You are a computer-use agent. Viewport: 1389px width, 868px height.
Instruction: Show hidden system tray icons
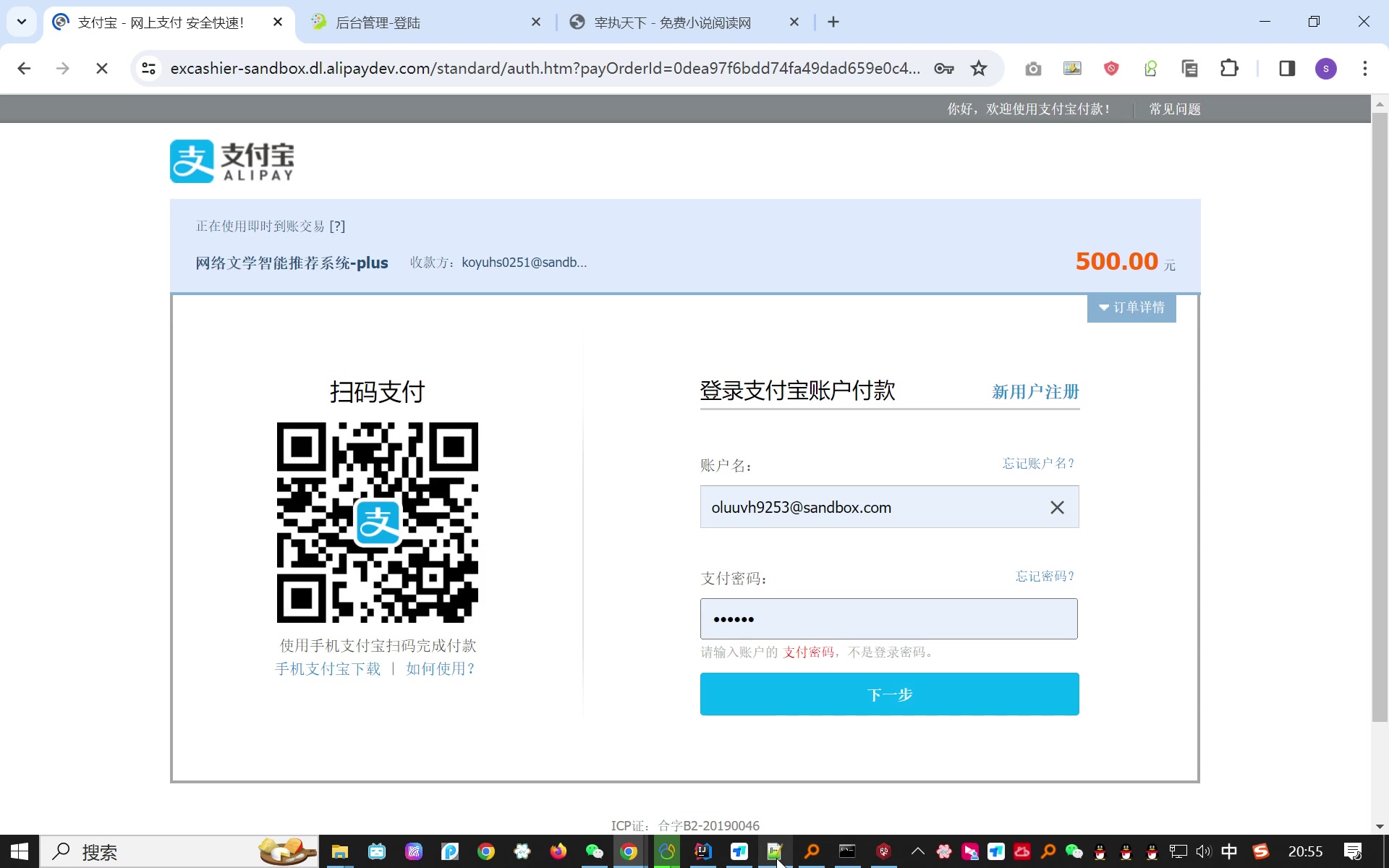918,851
